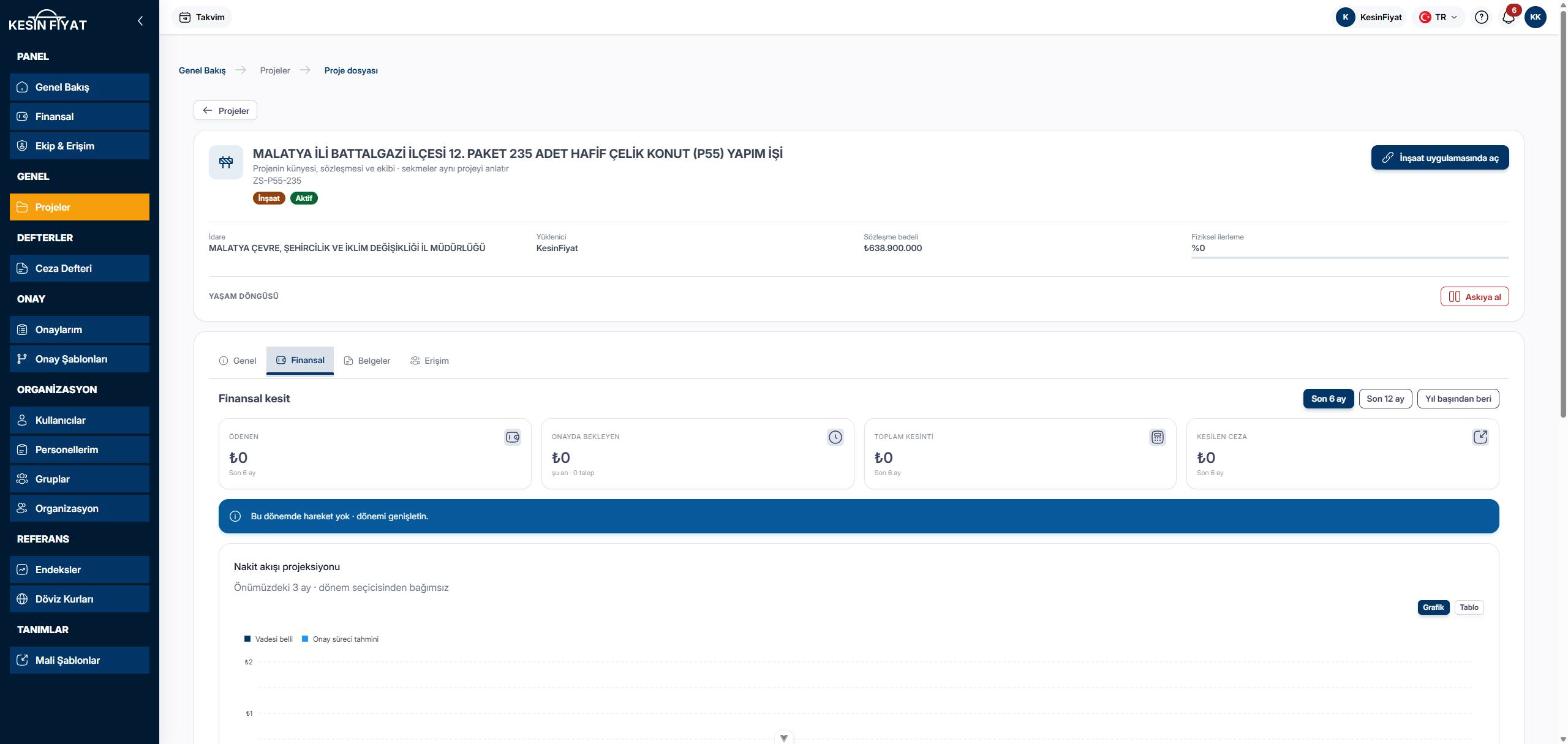Select Projeler in the sidebar
This screenshot has height=744, width=1568.
click(80, 207)
